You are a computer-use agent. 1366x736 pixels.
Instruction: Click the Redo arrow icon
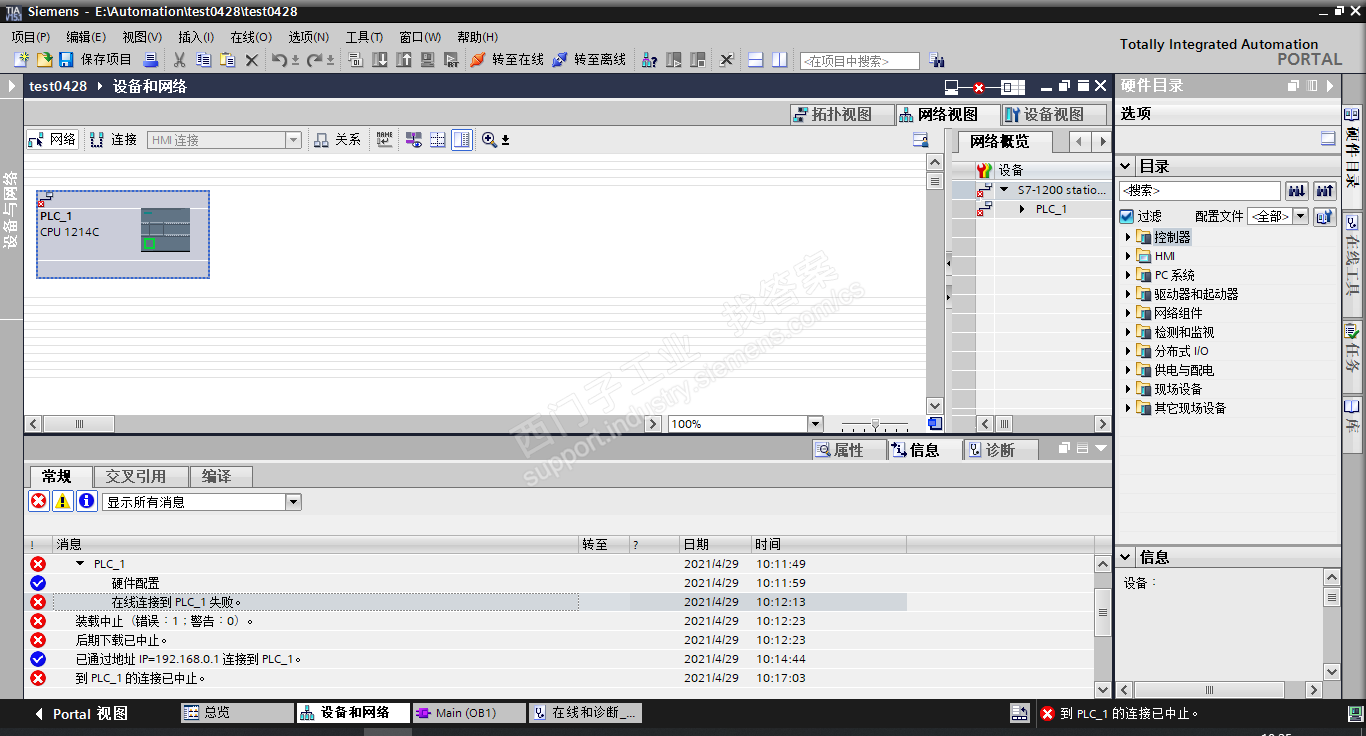[314, 60]
